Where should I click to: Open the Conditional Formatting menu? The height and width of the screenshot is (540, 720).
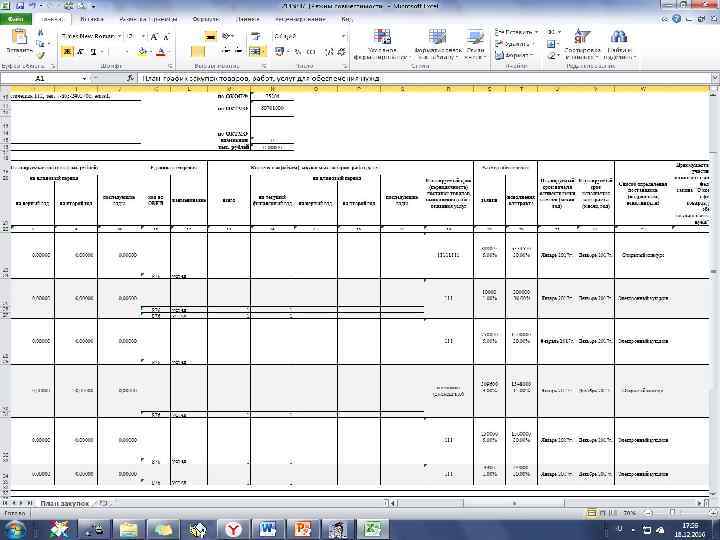pyautogui.click(x=382, y=44)
